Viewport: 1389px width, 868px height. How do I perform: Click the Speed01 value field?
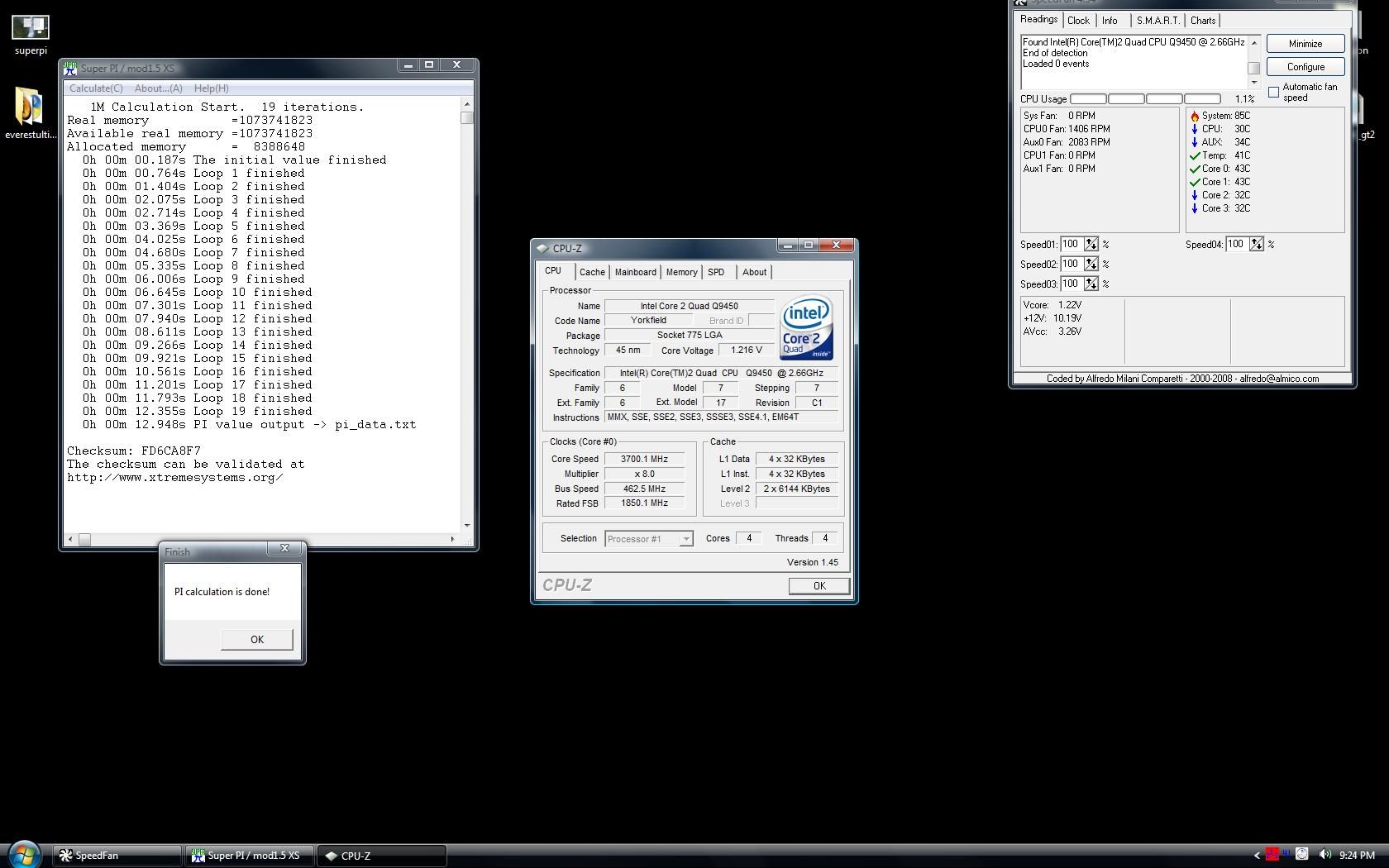[1072, 244]
